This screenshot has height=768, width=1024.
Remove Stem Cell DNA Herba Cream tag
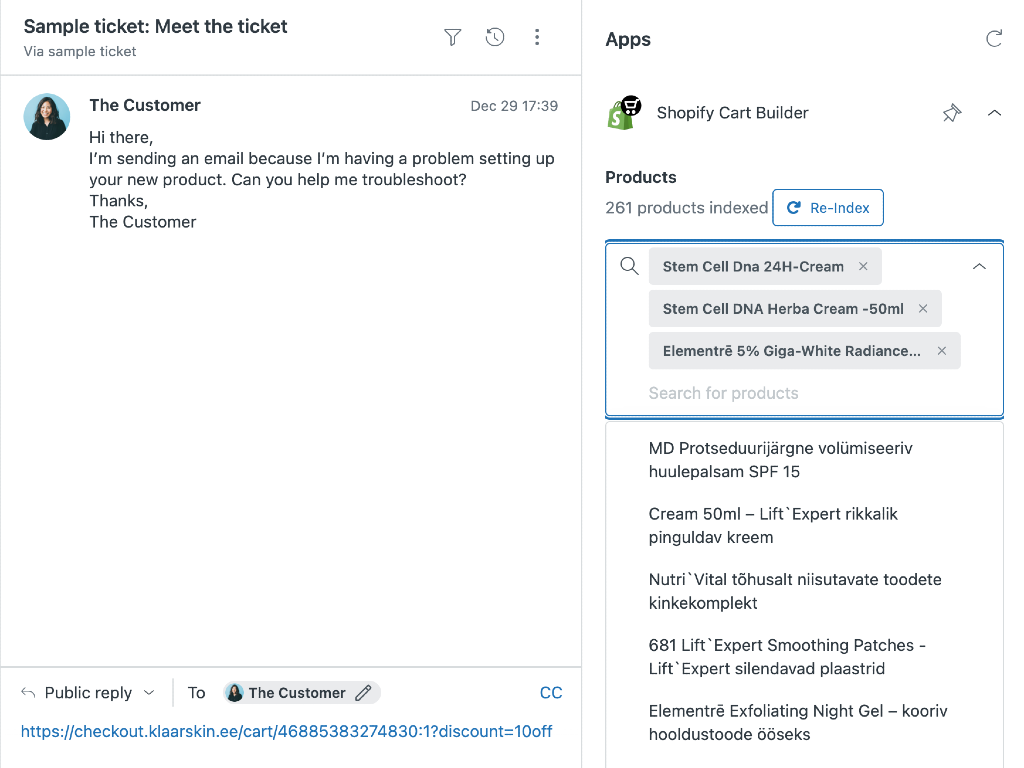pos(923,309)
